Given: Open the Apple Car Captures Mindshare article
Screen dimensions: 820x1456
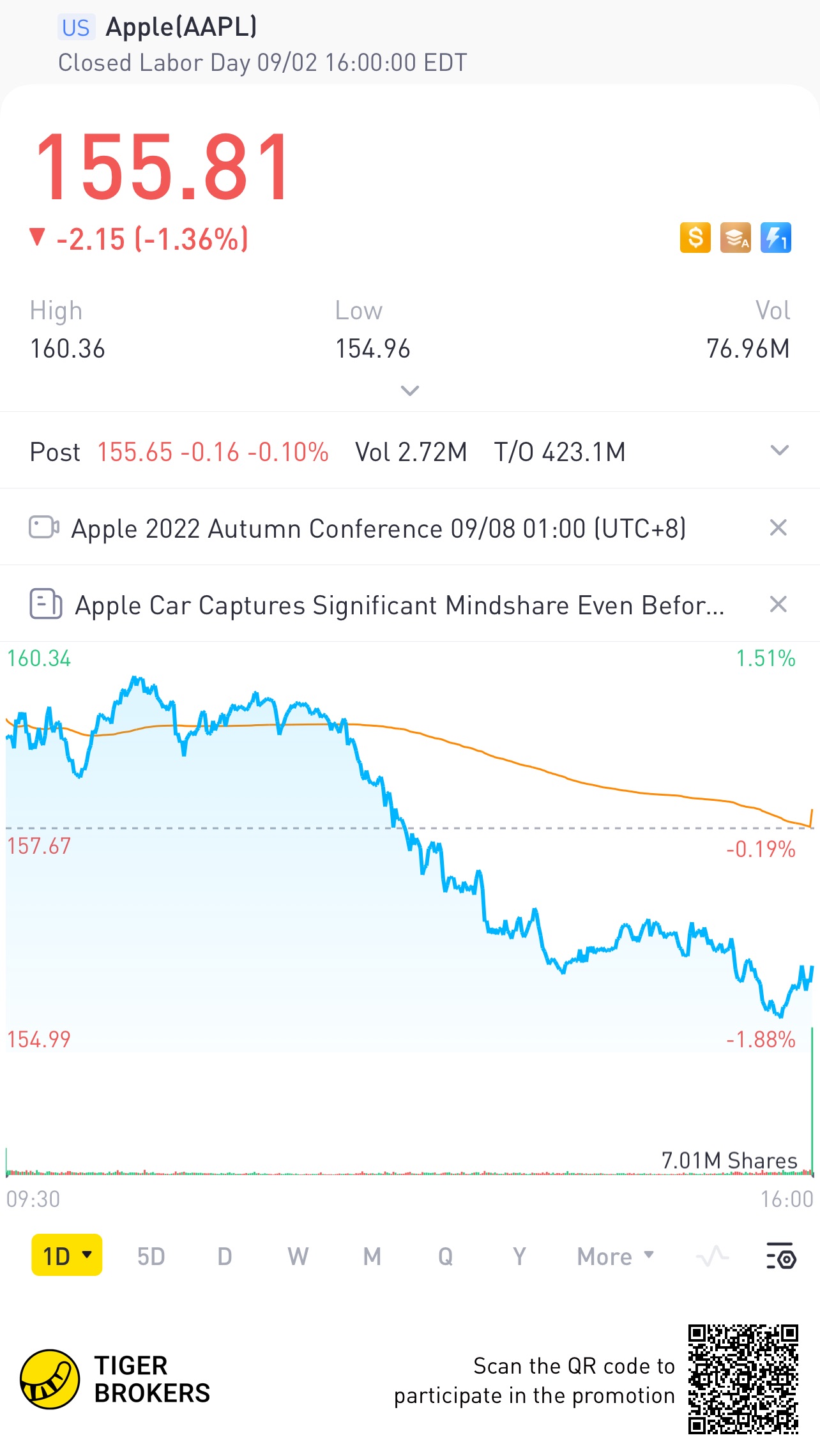Looking at the screenshot, I should tap(400, 605).
